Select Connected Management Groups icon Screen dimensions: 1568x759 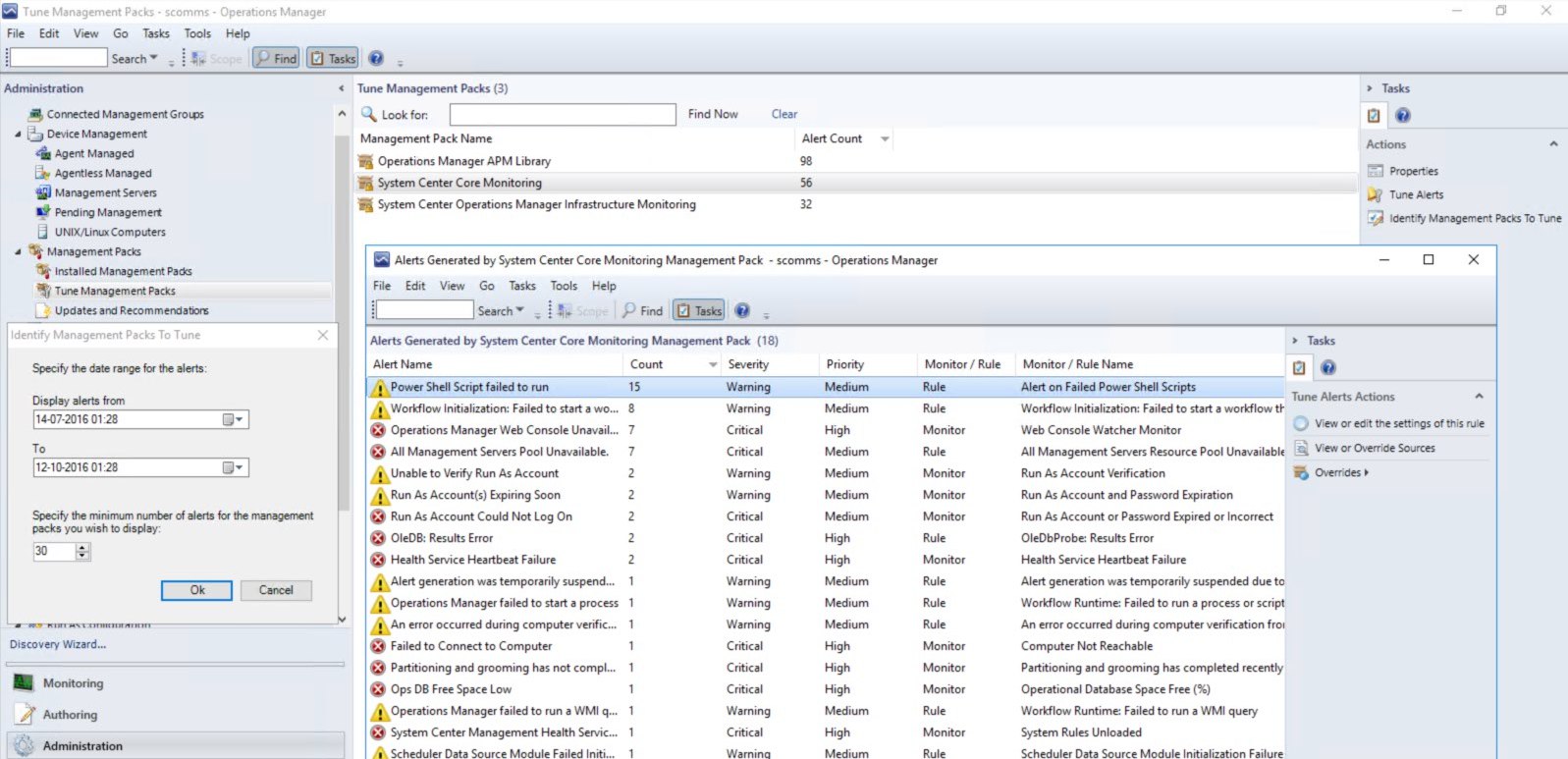point(36,114)
